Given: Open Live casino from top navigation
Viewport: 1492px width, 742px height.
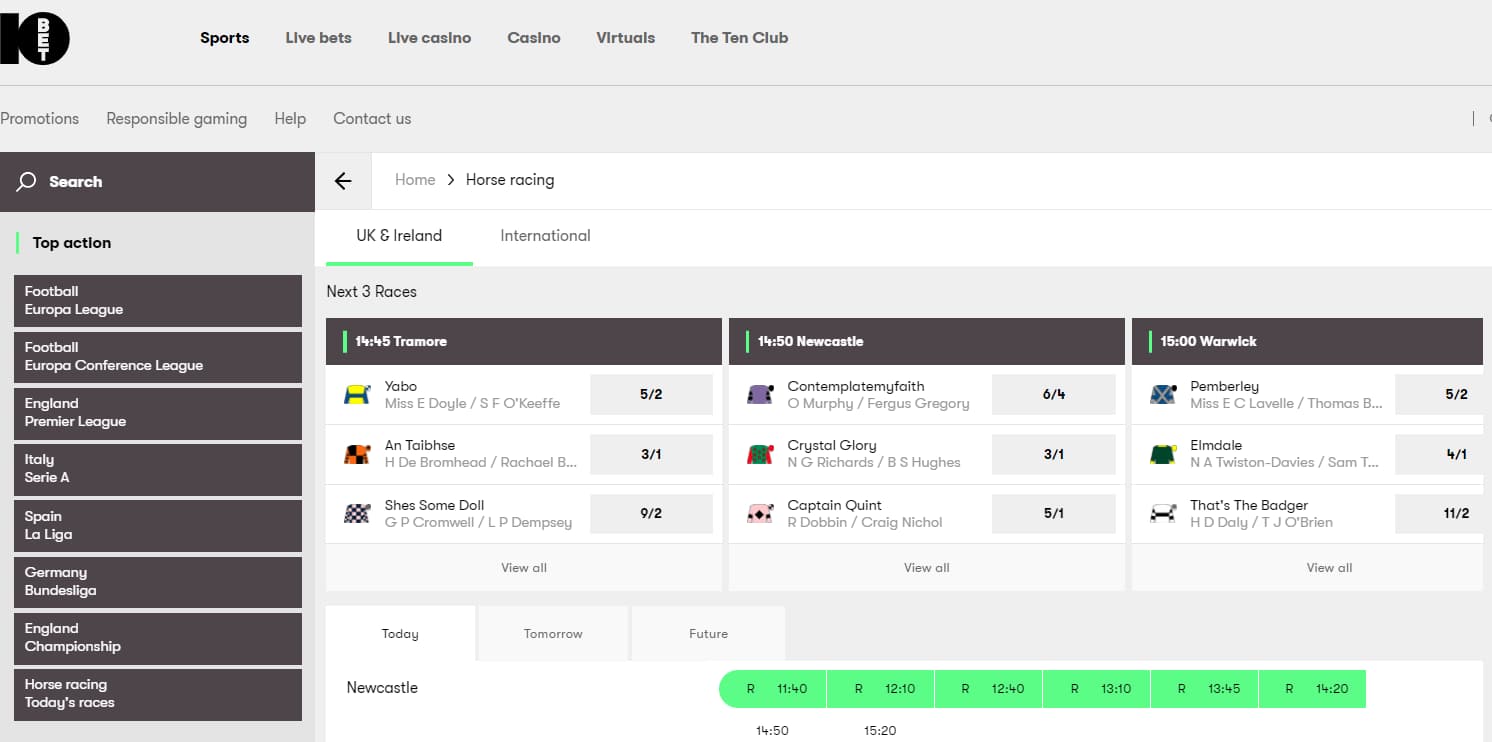Looking at the screenshot, I should [430, 38].
